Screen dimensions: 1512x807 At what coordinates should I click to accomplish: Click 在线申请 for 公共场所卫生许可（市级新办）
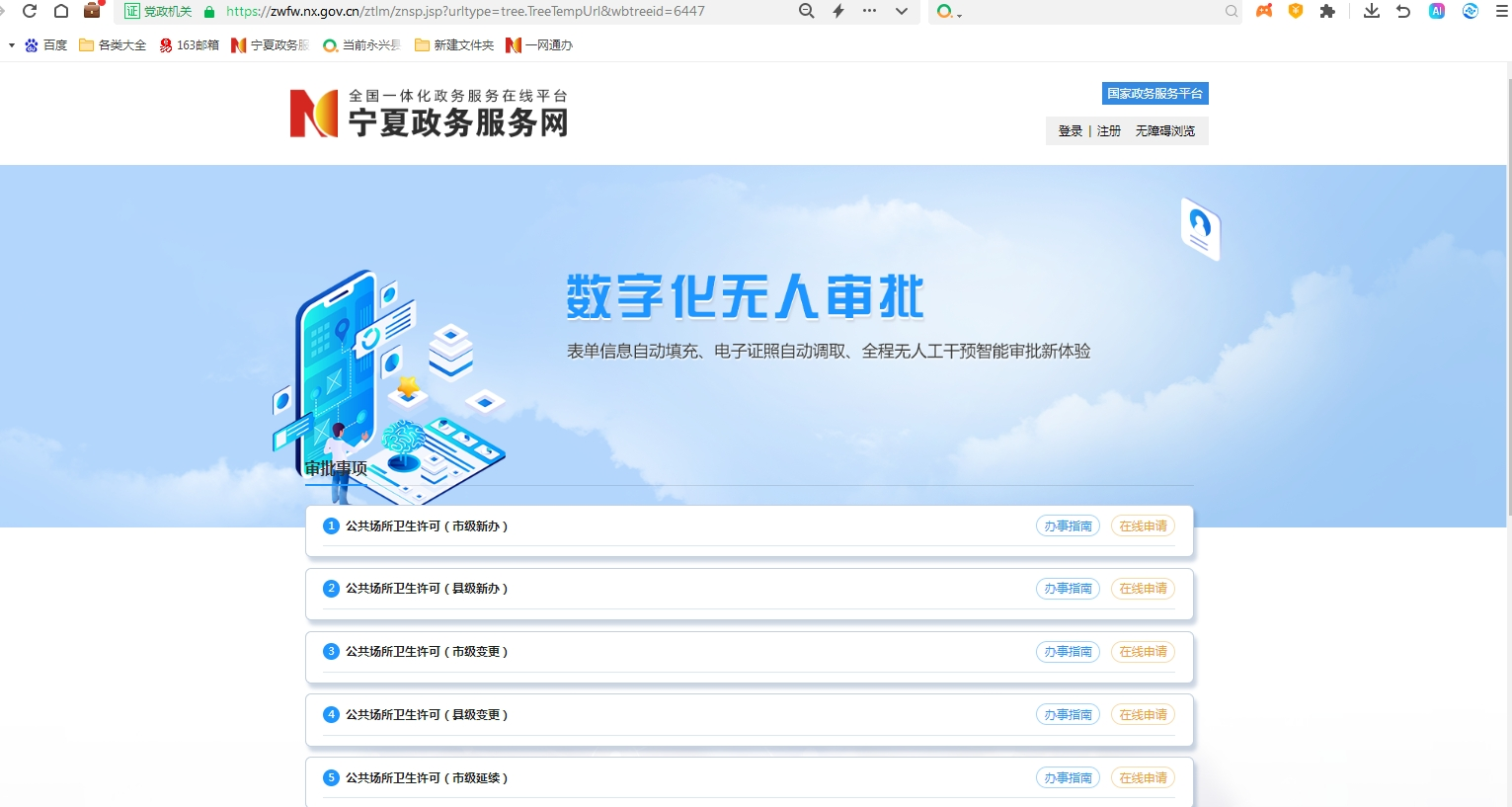tap(1143, 526)
